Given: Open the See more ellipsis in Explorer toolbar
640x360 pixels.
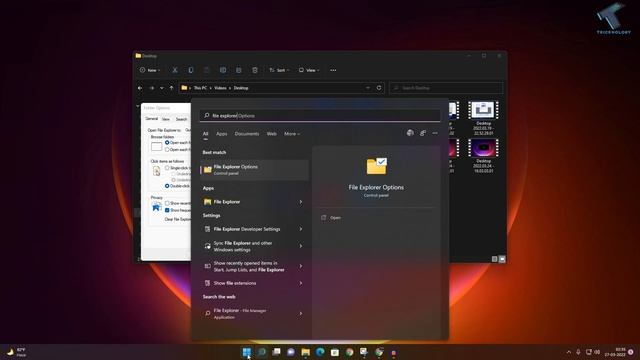Looking at the screenshot, I should tap(333, 70).
